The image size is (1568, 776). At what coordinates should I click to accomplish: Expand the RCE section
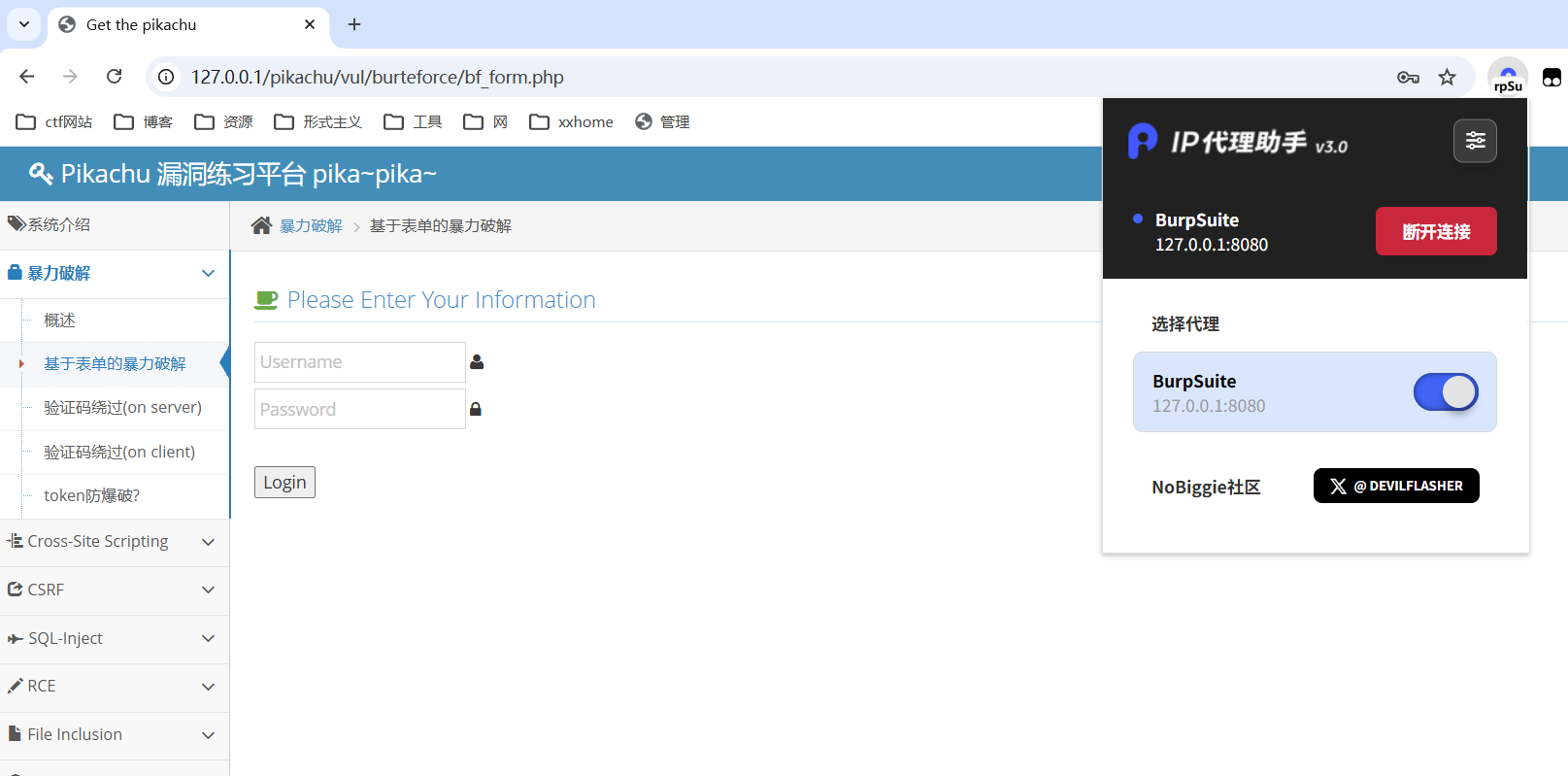(115, 686)
